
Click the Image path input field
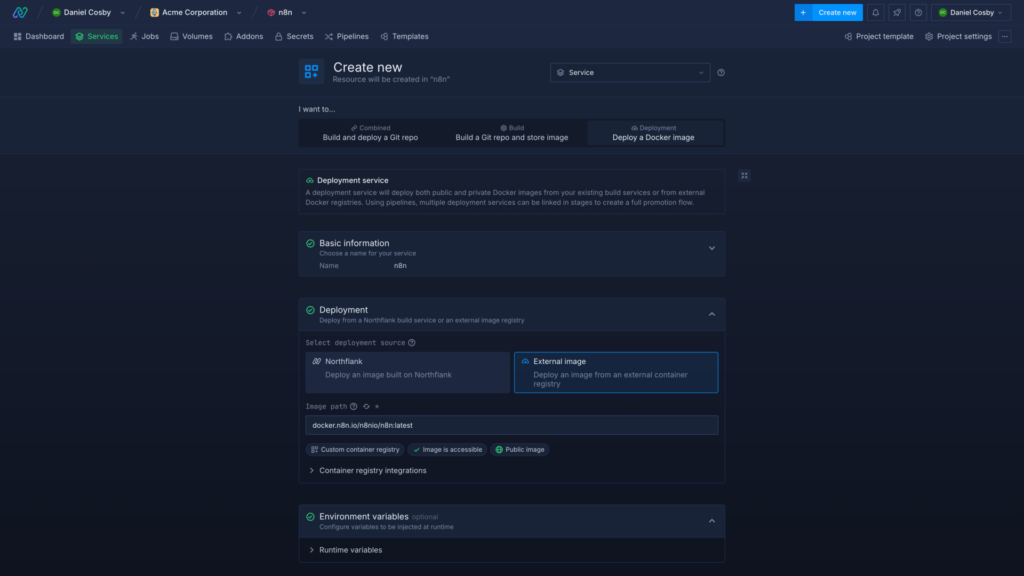511,425
